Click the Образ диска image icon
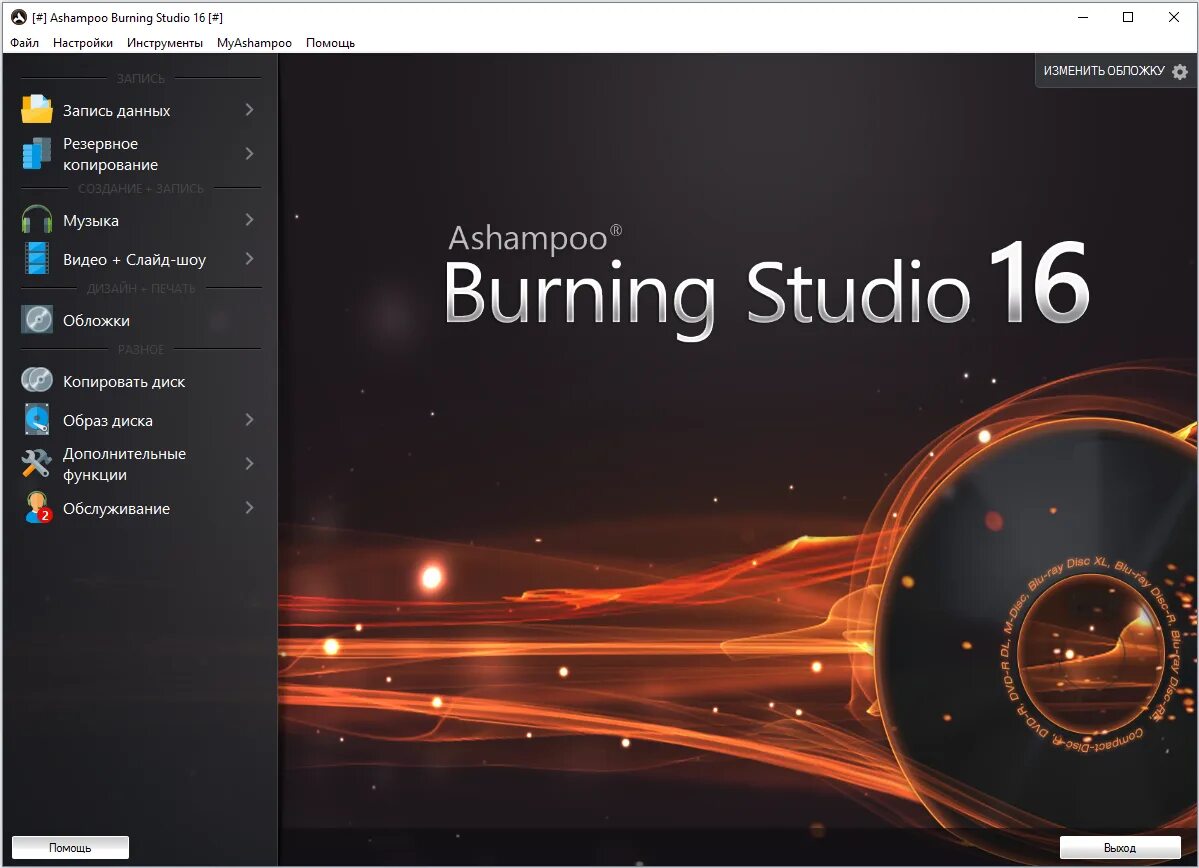Screen dimensions: 1199x868 pos(37,419)
